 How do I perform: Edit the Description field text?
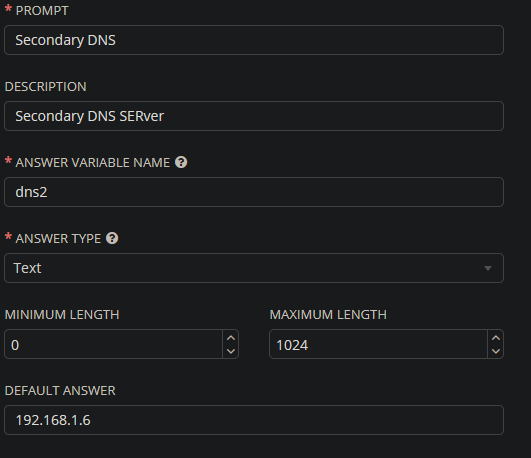(254, 116)
